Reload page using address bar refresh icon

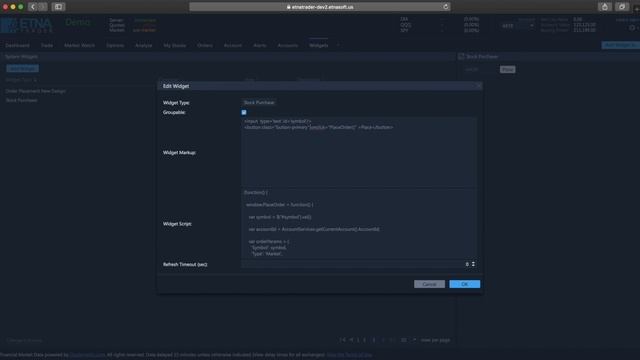(446, 7)
